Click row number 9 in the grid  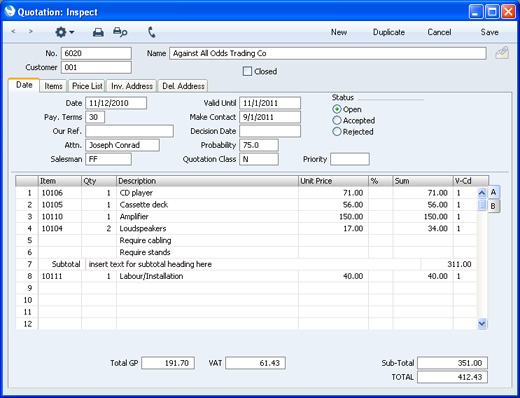[27, 288]
